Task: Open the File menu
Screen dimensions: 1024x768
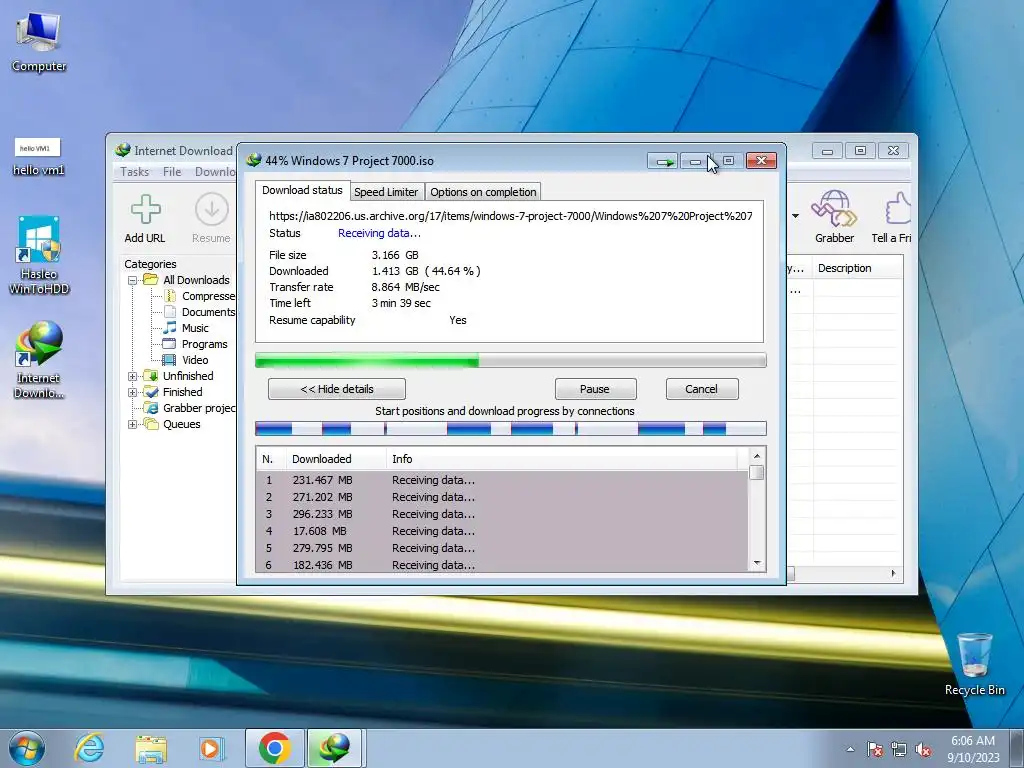Action: coord(172,172)
